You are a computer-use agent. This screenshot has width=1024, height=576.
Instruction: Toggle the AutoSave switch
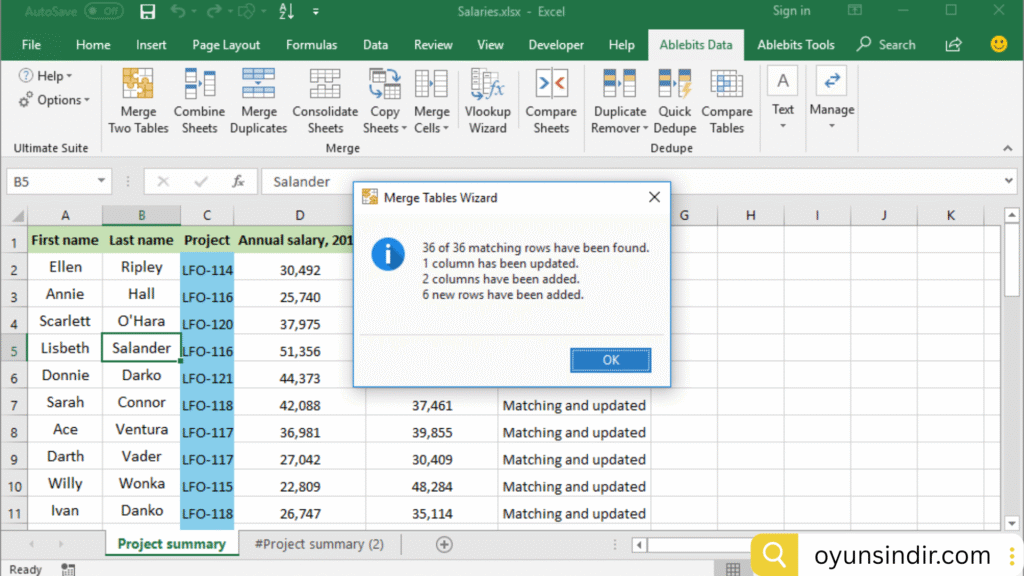point(104,12)
